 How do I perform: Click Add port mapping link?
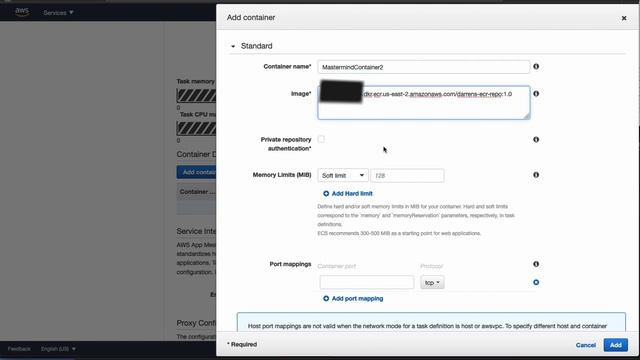(x=353, y=299)
